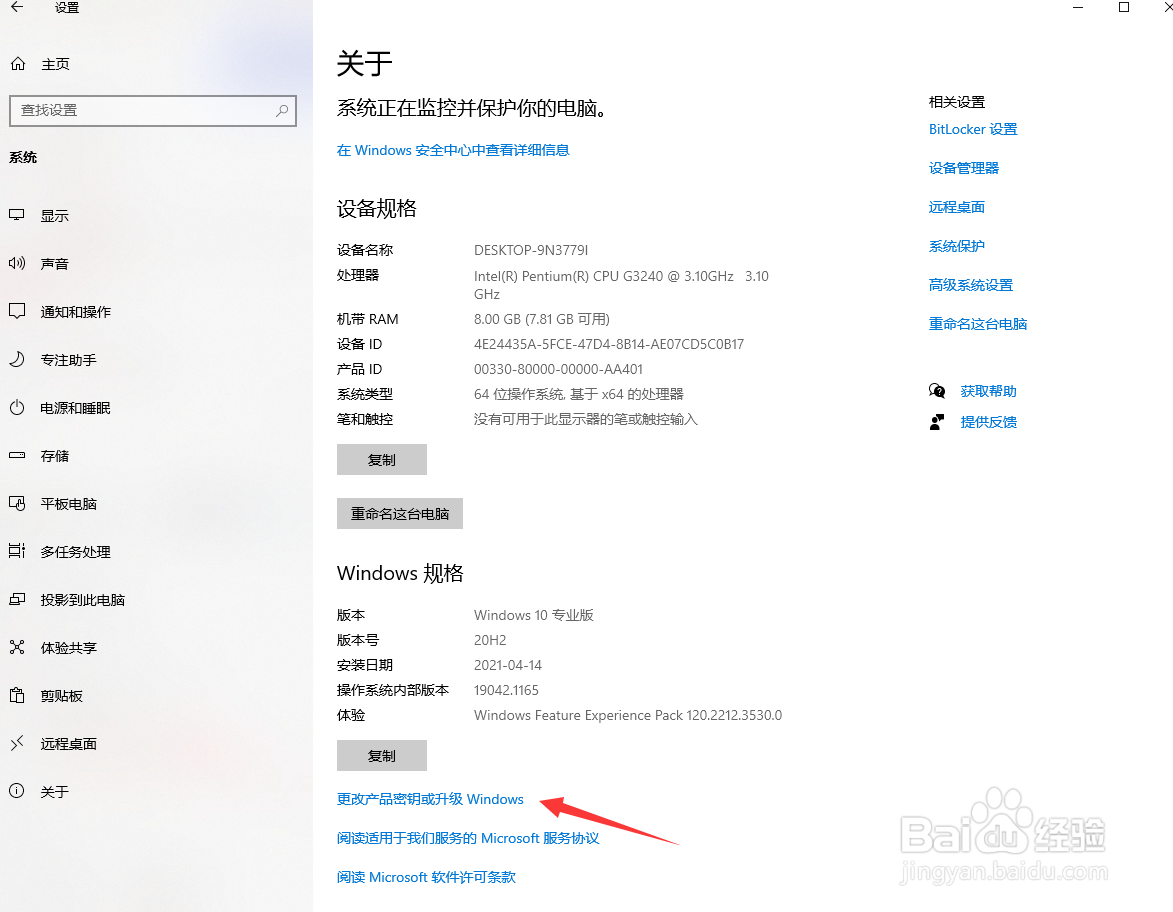Click install date 2021-04-14
Viewport: 1173px width, 912px height.
pos(507,665)
